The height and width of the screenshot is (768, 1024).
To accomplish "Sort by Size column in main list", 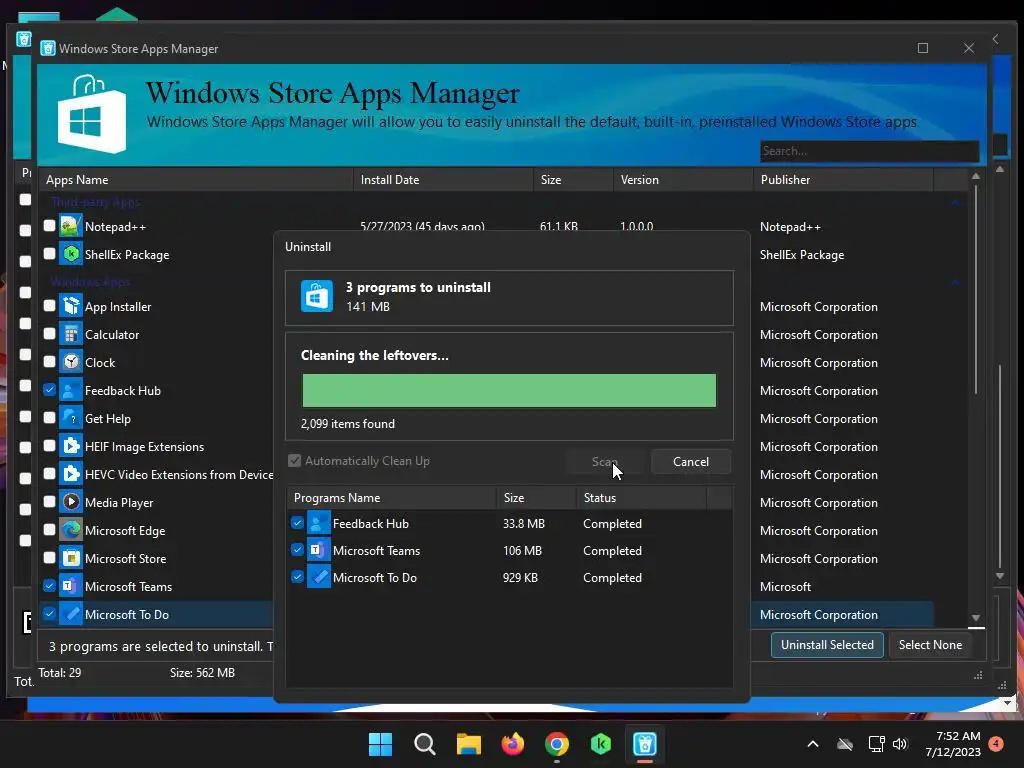I will (x=573, y=180).
